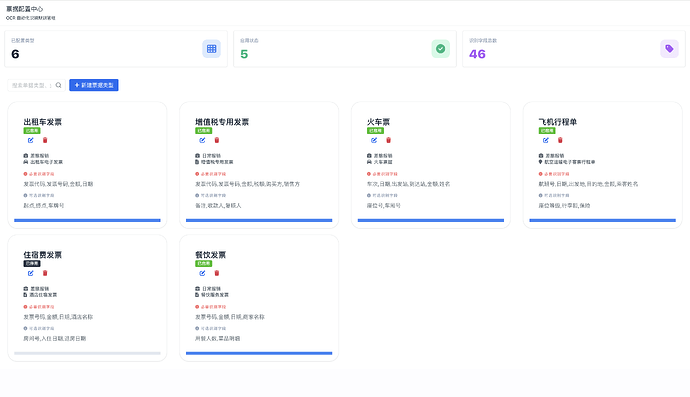Select the 火车票 card title

[378, 122]
